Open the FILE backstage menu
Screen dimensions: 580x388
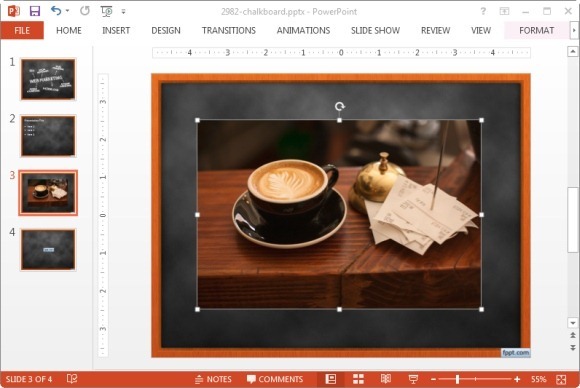click(22, 30)
